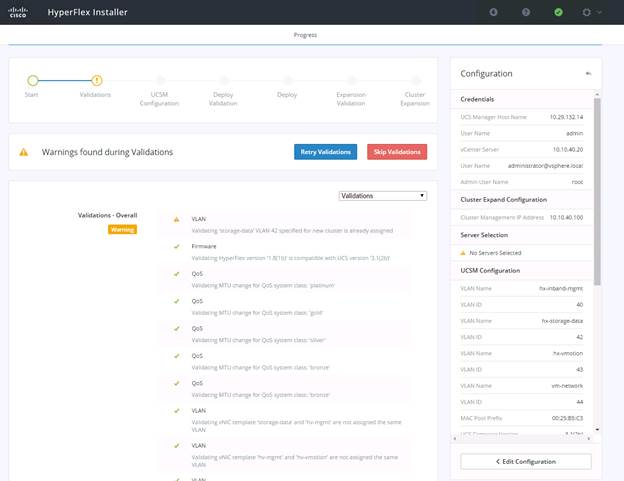Click UCSM Configuration section header in panel
624x481 pixels.
coord(490,271)
